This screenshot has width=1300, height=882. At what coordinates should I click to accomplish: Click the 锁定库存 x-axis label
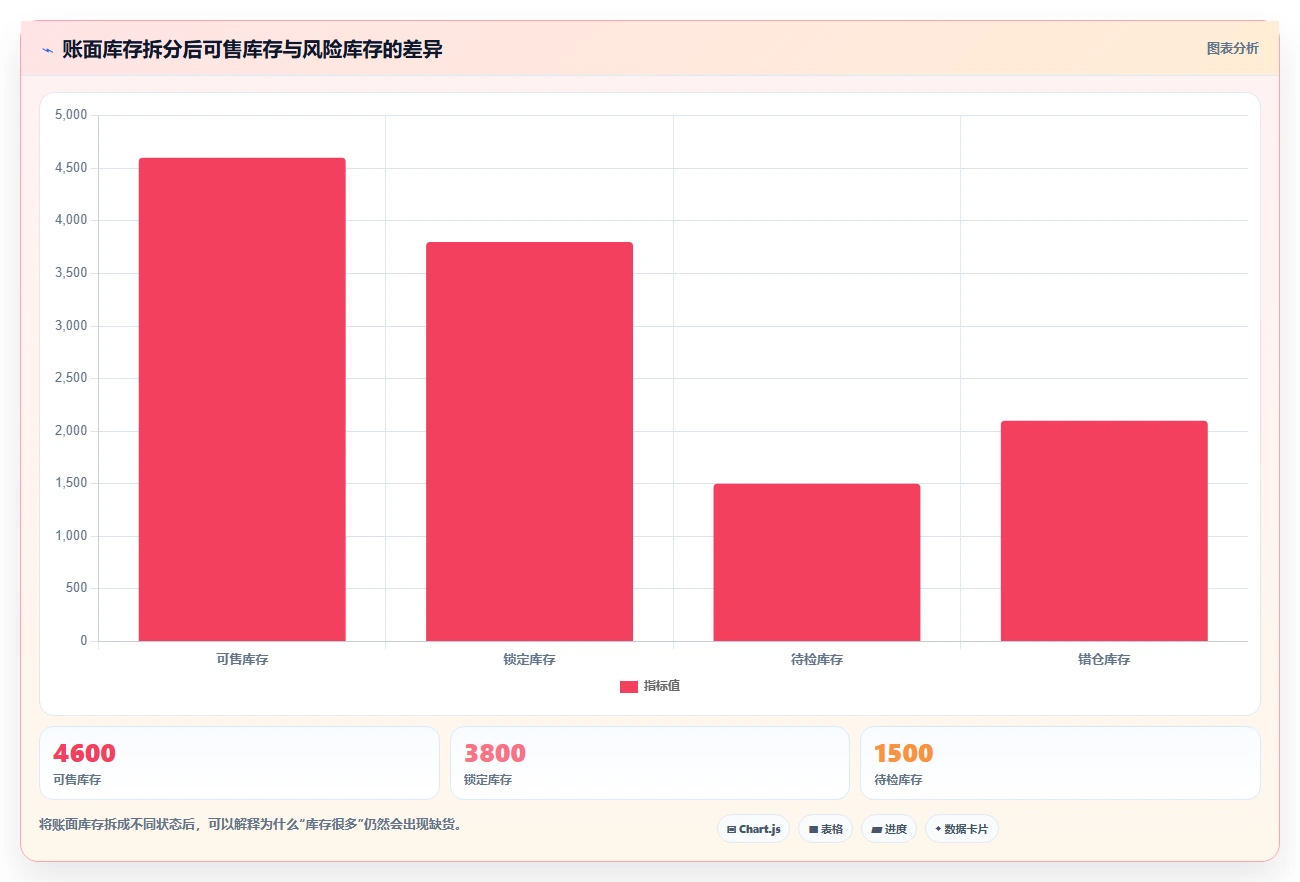point(529,660)
